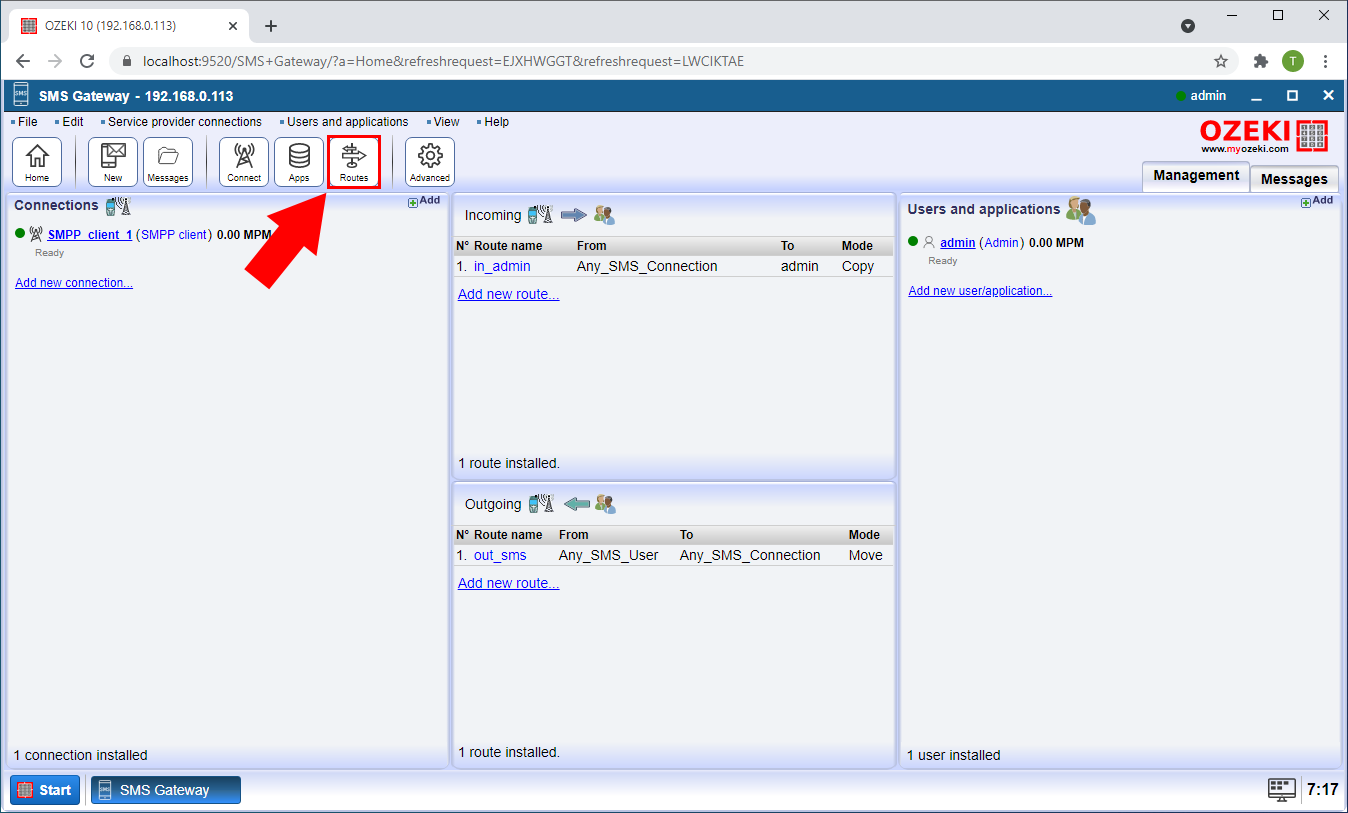Open the Routes configuration via toolbar icon
This screenshot has height=813, width=1348.
pos(354,161)
